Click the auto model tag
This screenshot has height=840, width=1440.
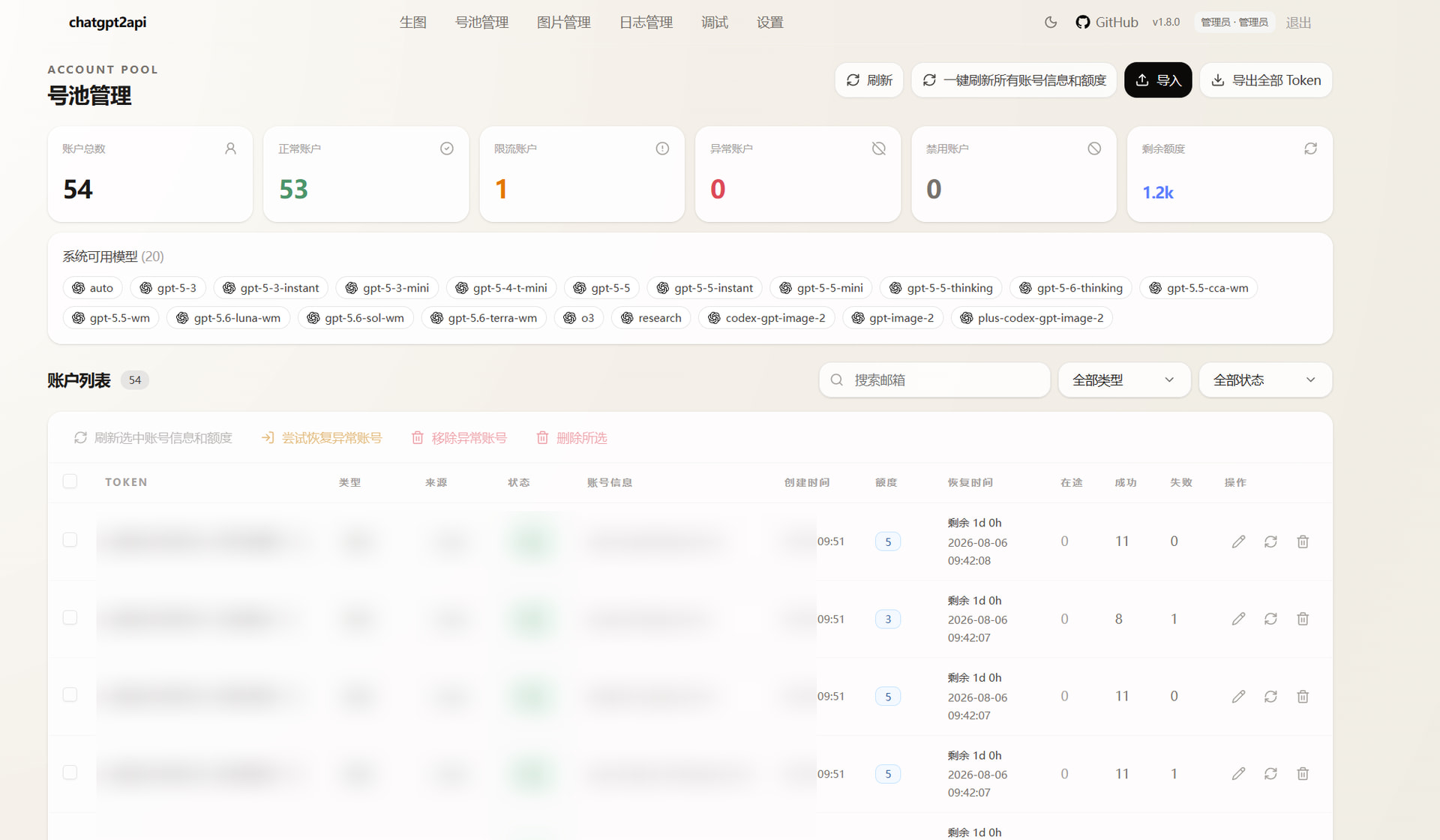[92, 288]
